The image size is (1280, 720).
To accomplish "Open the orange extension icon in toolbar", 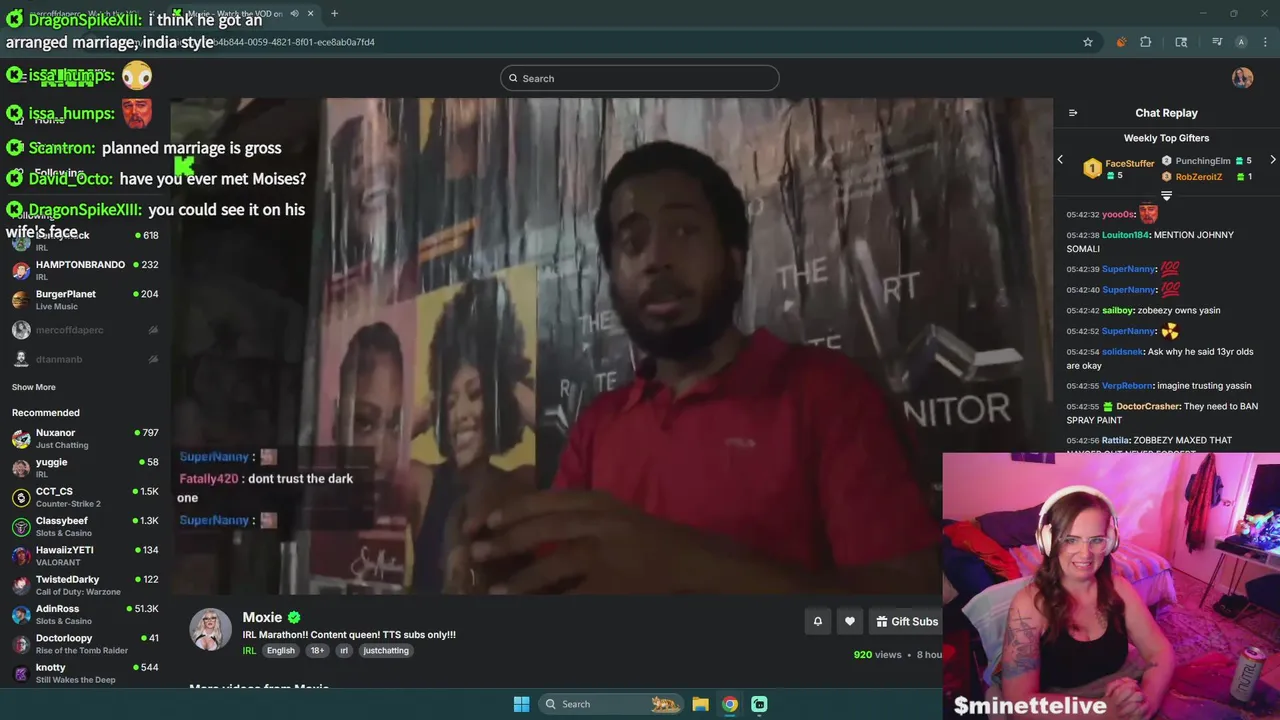I will (1120, 42).
